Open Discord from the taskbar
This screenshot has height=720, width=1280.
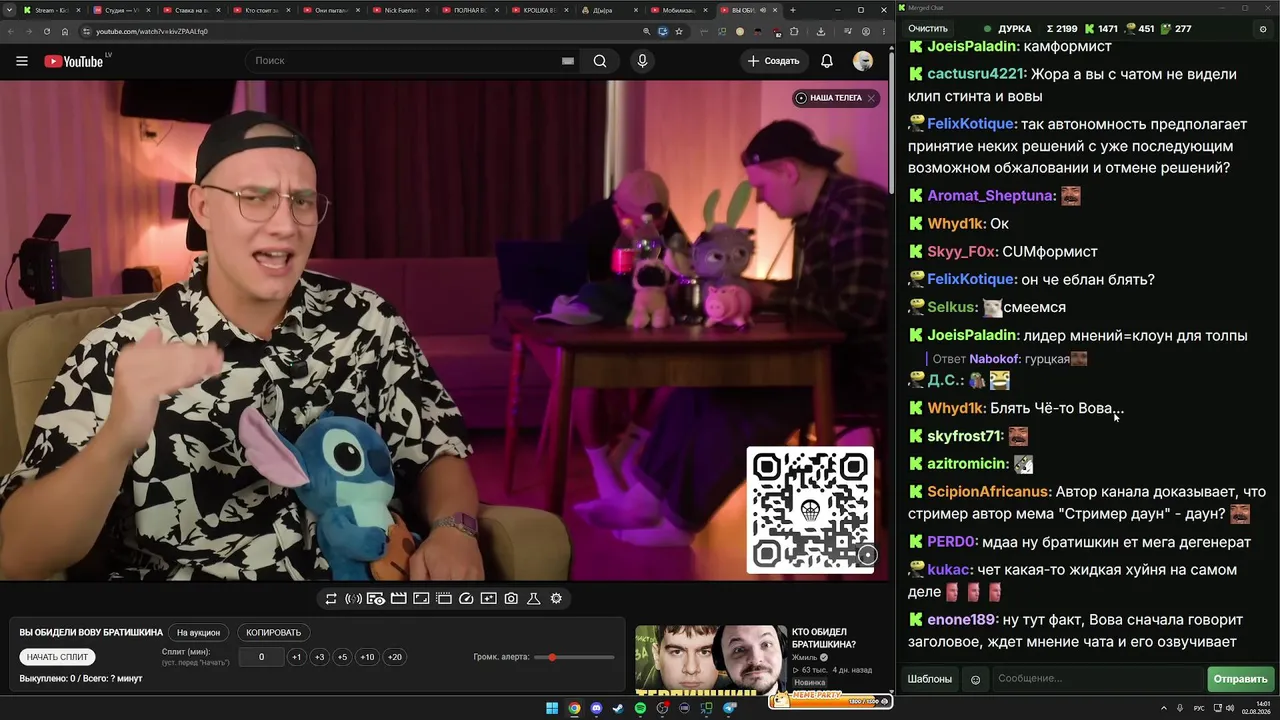point(596,709)
